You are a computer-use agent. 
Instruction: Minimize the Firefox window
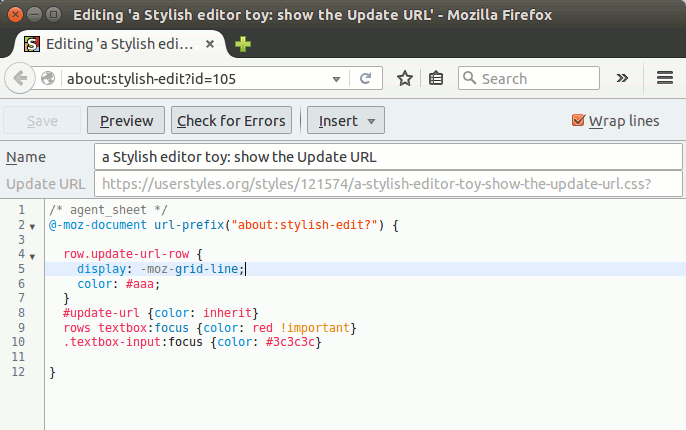(x=35, y=14)
